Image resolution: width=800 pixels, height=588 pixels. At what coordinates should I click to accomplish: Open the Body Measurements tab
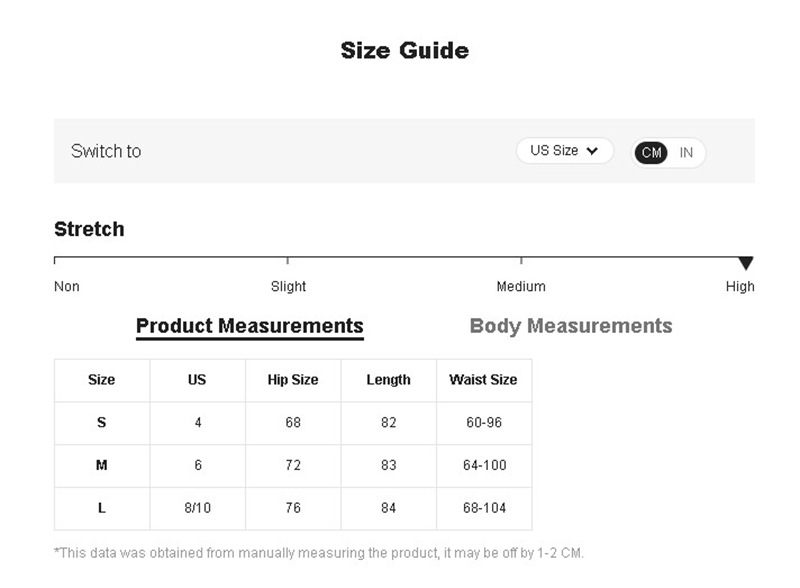pyautogui.click(x=570, y=326)
